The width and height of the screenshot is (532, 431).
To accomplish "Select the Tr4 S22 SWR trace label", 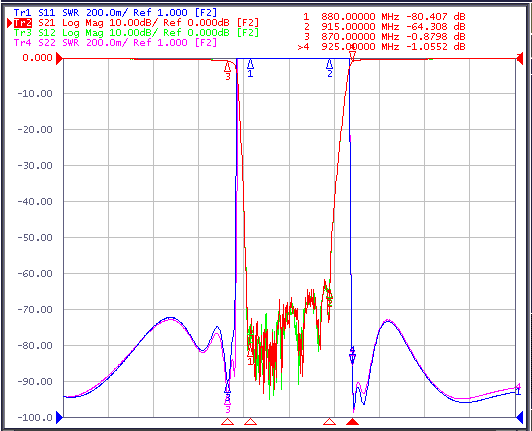I will (115, 43).
